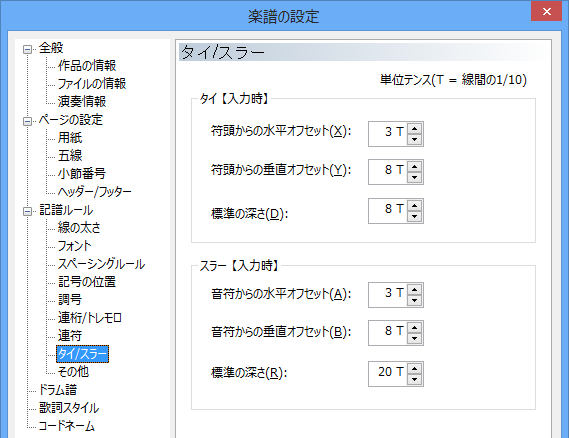Collapse the 記譜ルール tree node
The image size is (569, 438).
27,211
